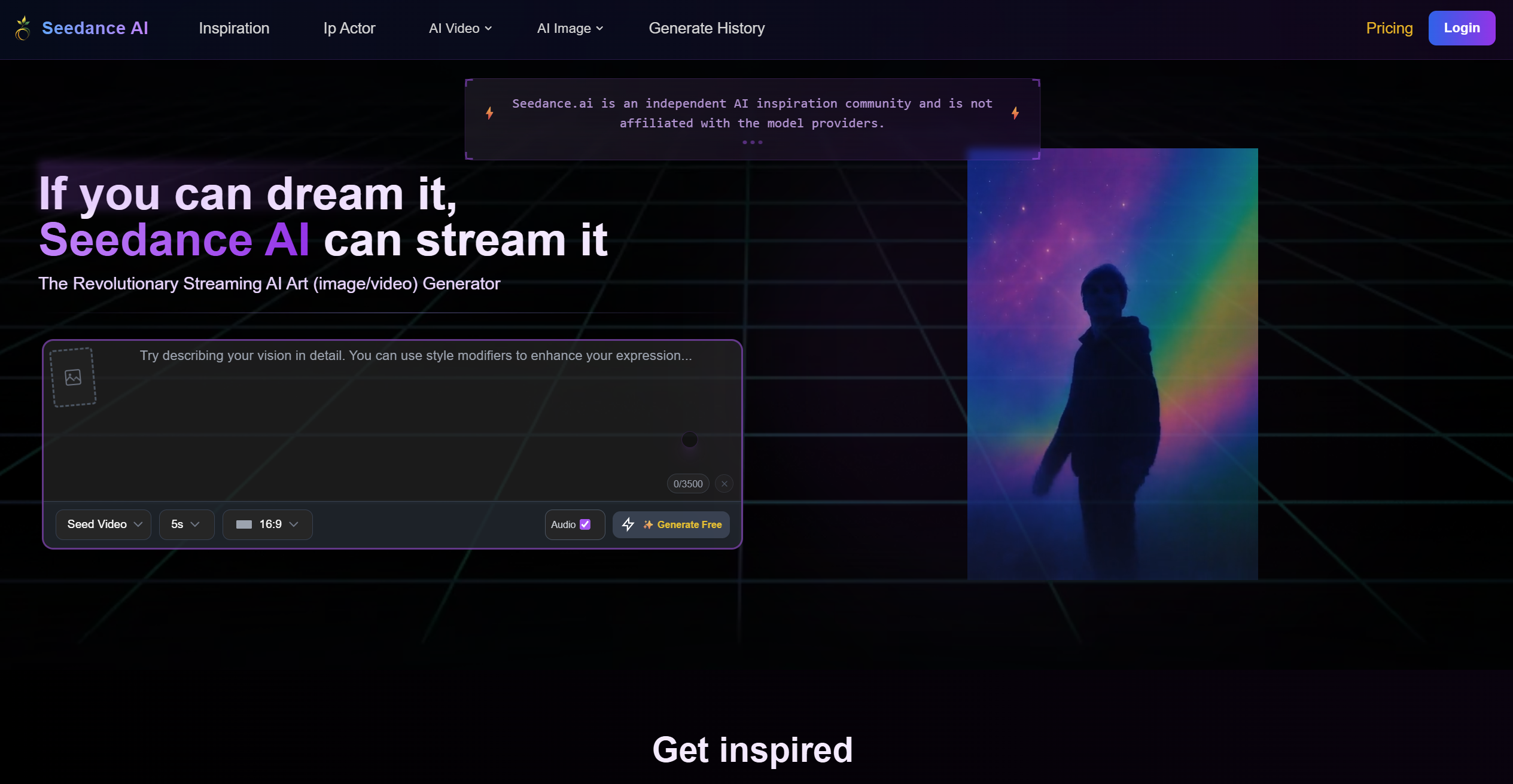Click the right orange bolt icon in banner
Screen dimensions: 1513x784
(1015, 113)
